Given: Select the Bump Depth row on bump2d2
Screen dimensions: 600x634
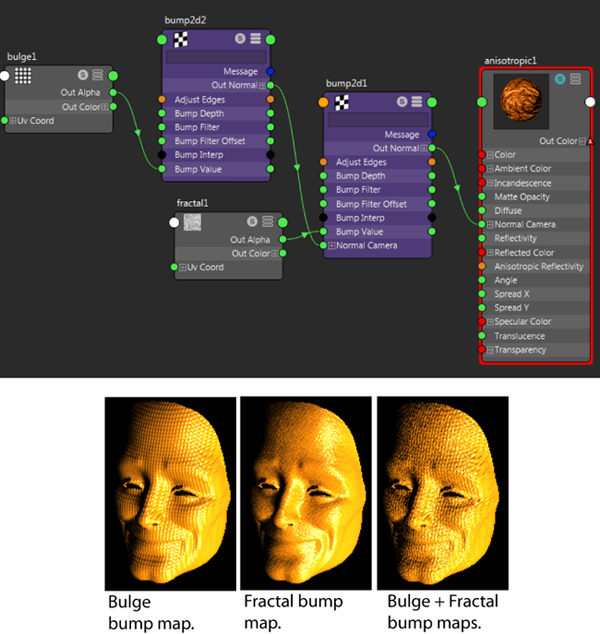Looking at the screenshot, I should (x=216, y=114).
